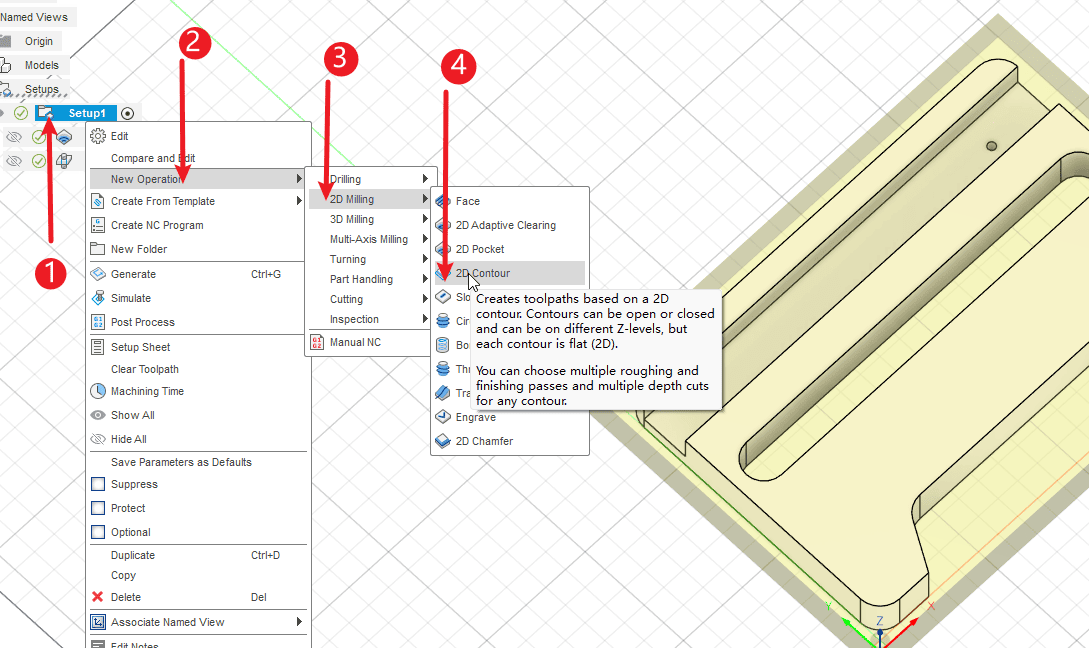1089x648 pixels.
Task: Check the Optional checkbox
Action: point(98,532)
